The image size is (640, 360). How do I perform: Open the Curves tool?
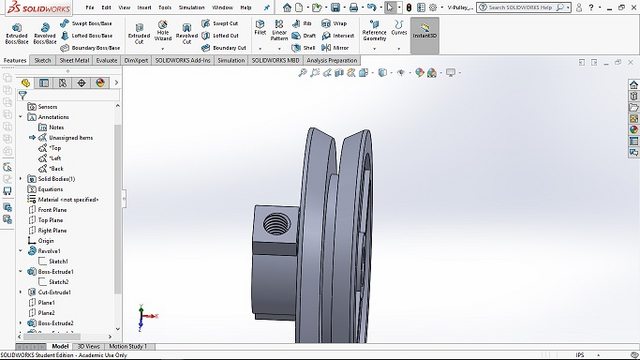399,28
